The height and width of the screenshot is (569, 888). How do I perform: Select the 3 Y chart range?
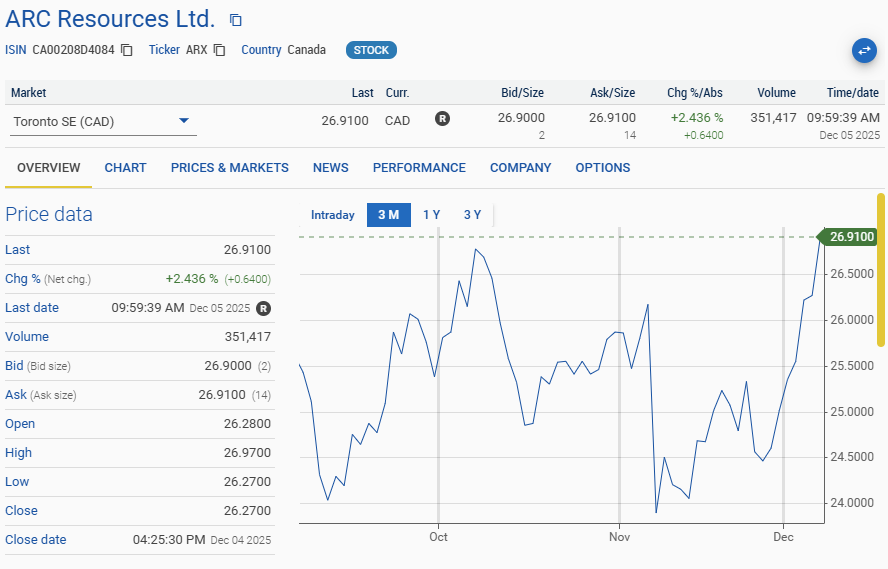[472, 215]
